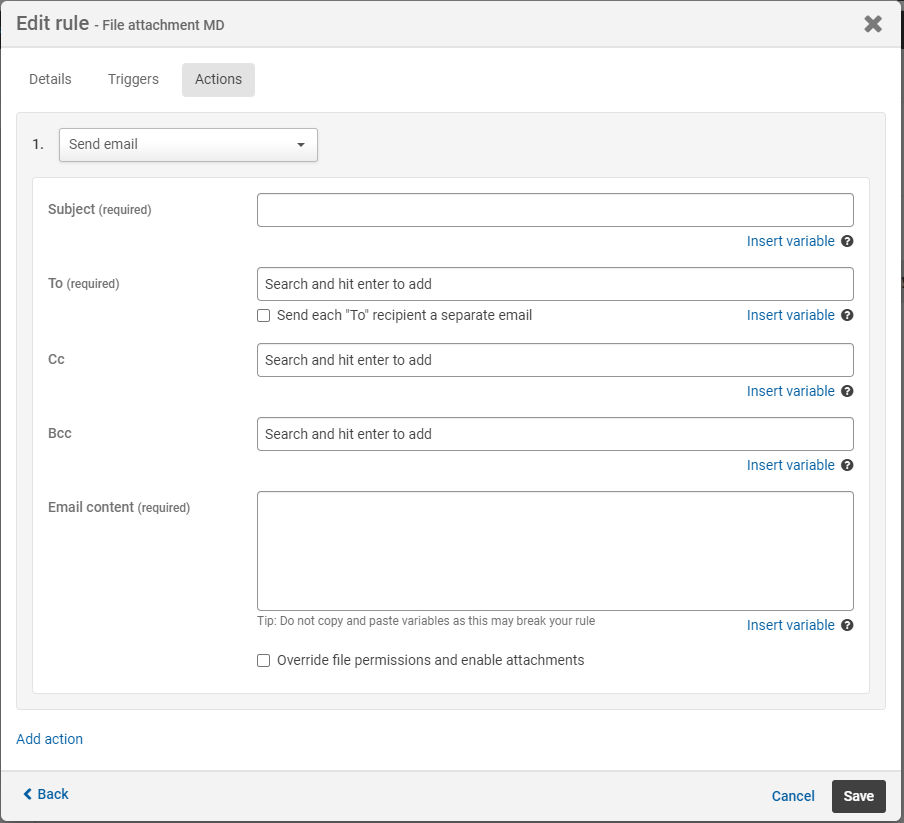Cancel editing the rule

coord(793,796)
